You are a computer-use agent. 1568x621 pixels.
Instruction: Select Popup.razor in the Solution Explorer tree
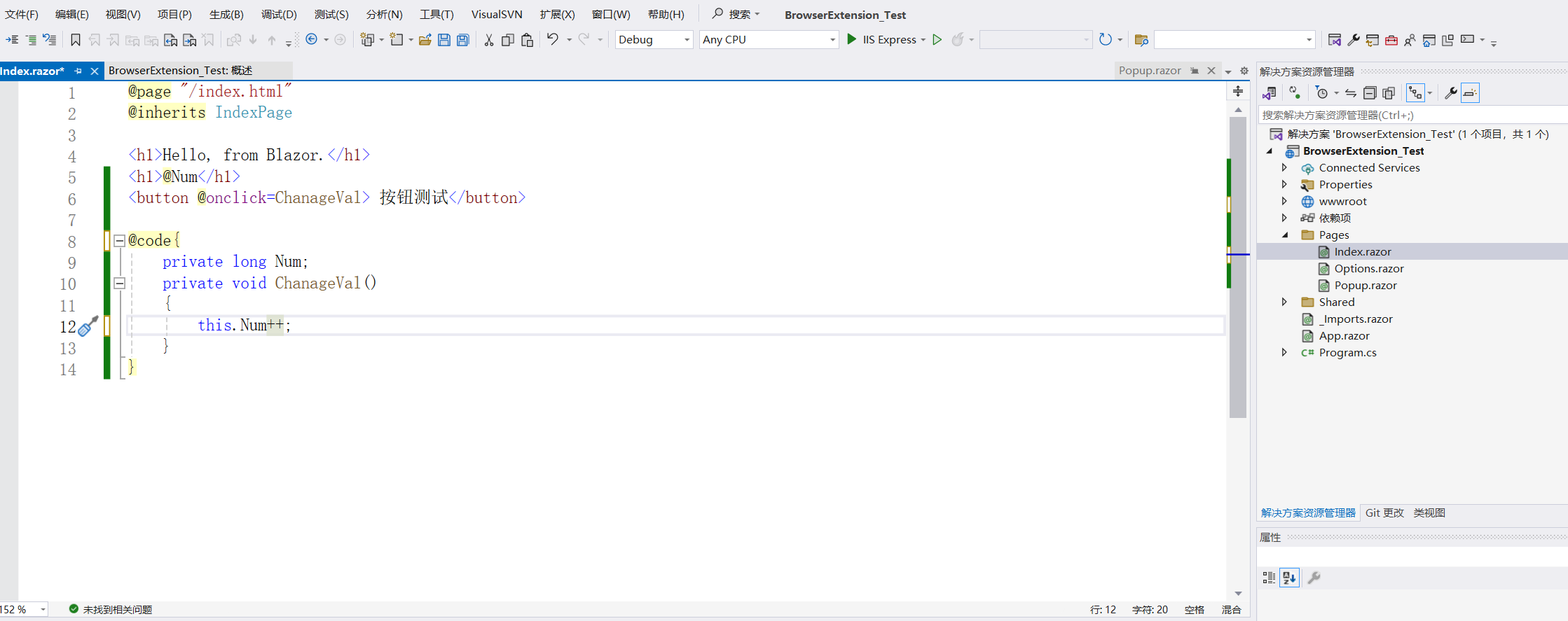click(x=1366, y=285)
